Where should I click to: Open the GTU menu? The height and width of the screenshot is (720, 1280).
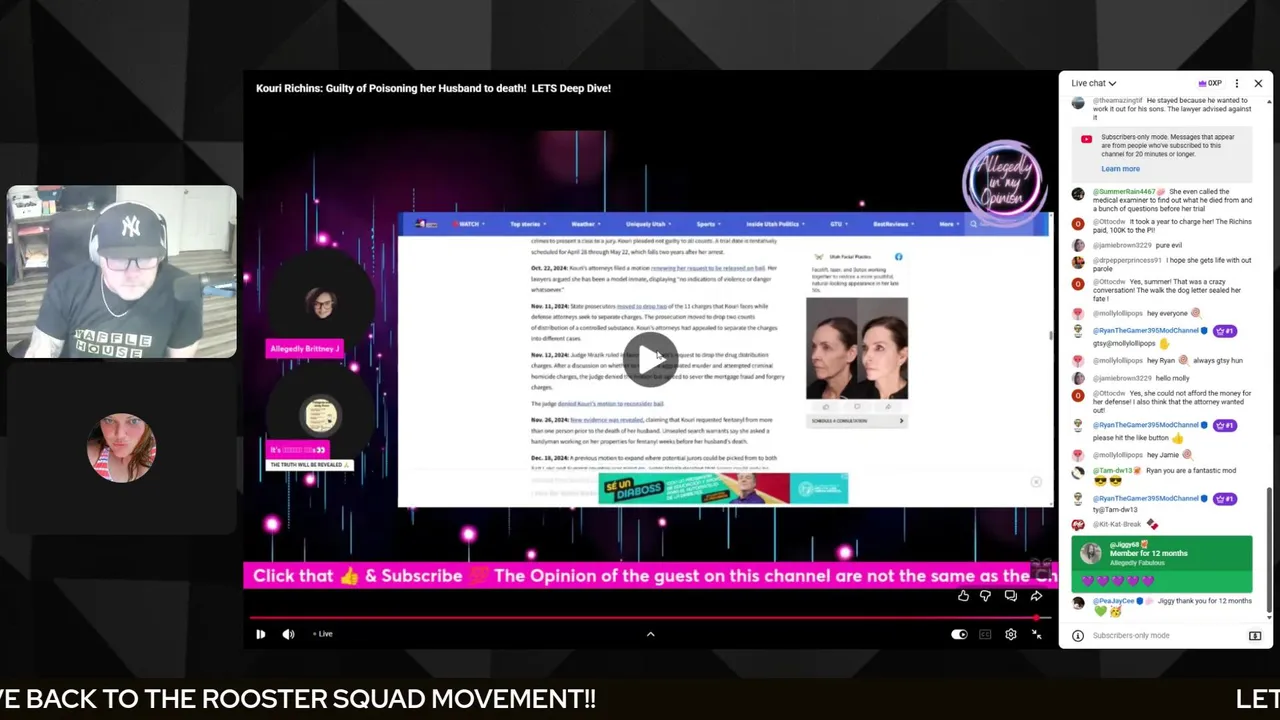(x=838, y=224)
